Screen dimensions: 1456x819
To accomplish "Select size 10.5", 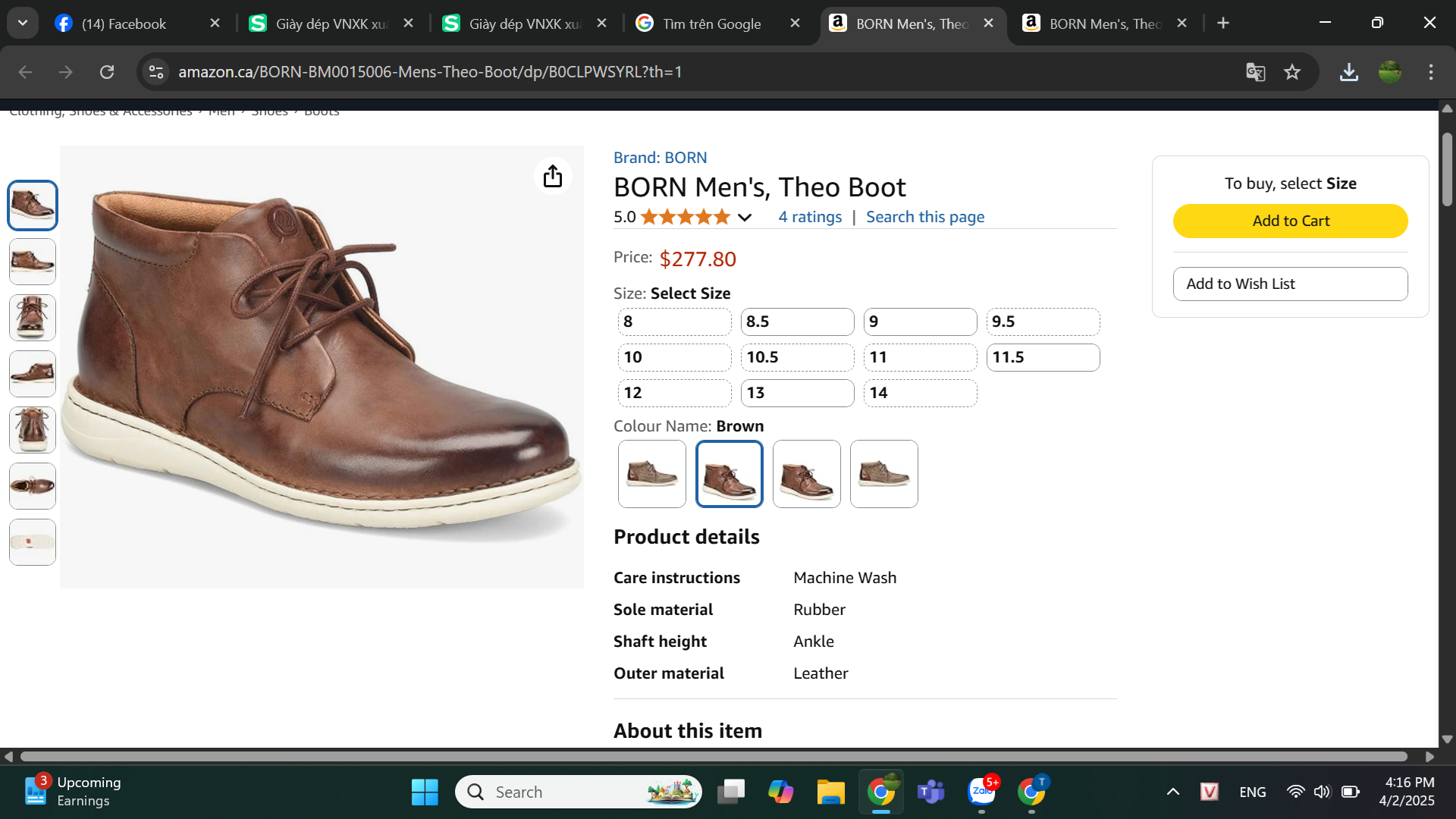I will (x=797, y=357).
